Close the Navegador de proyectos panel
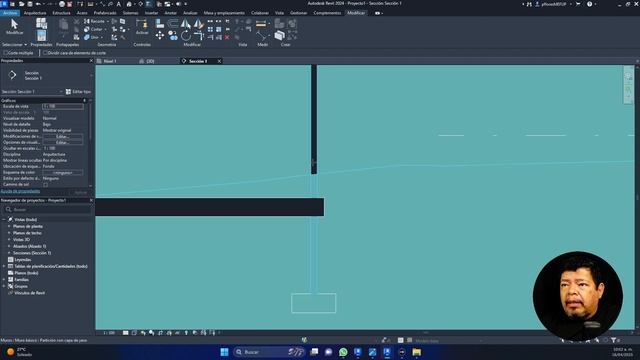The height and width of the screenshot is (360, 640). pyautogui.click(x=91, y=200)
